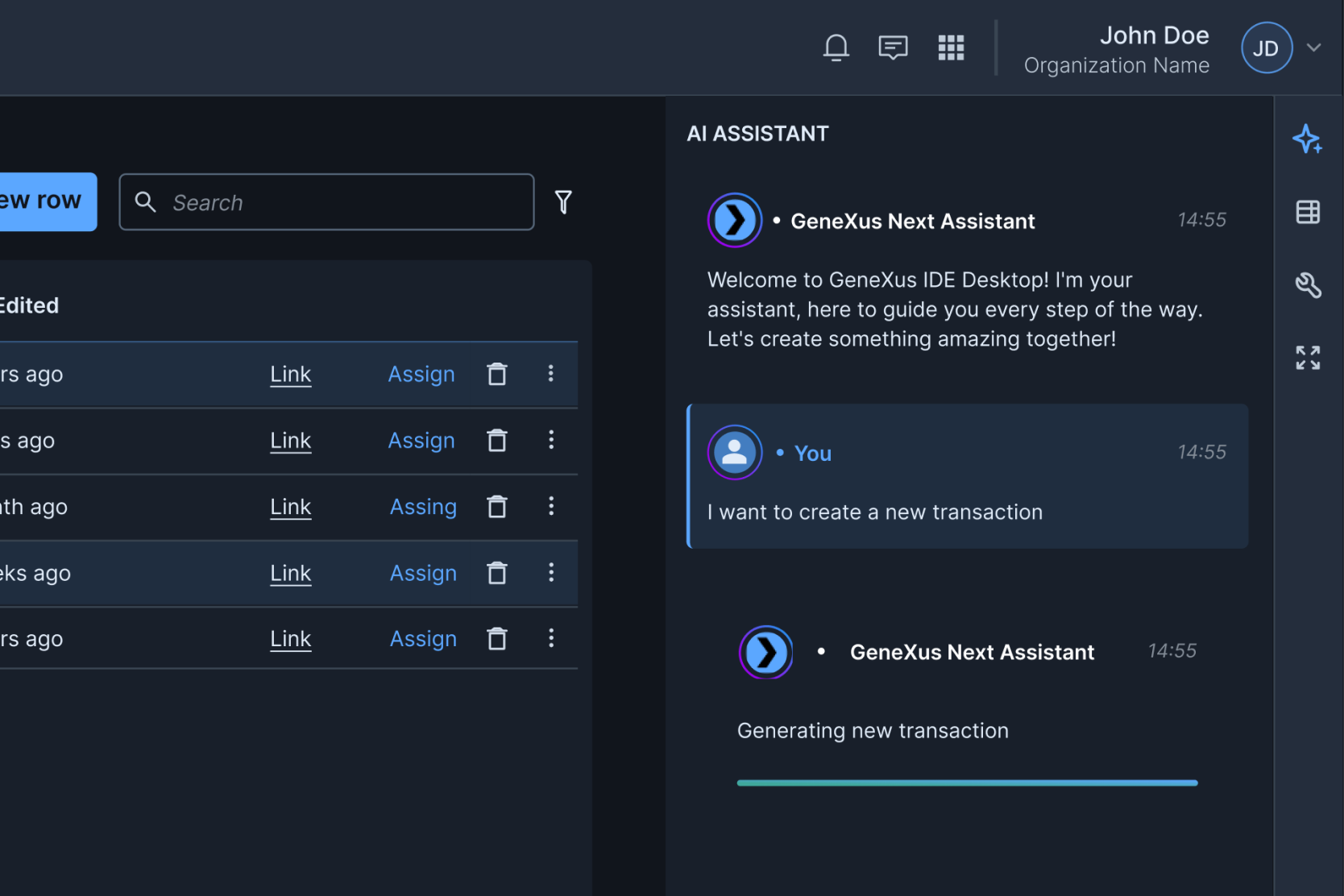This screenshot has height=896, width=1344.
Task: Expand the user account chevron
Action: pos(1313,48)
